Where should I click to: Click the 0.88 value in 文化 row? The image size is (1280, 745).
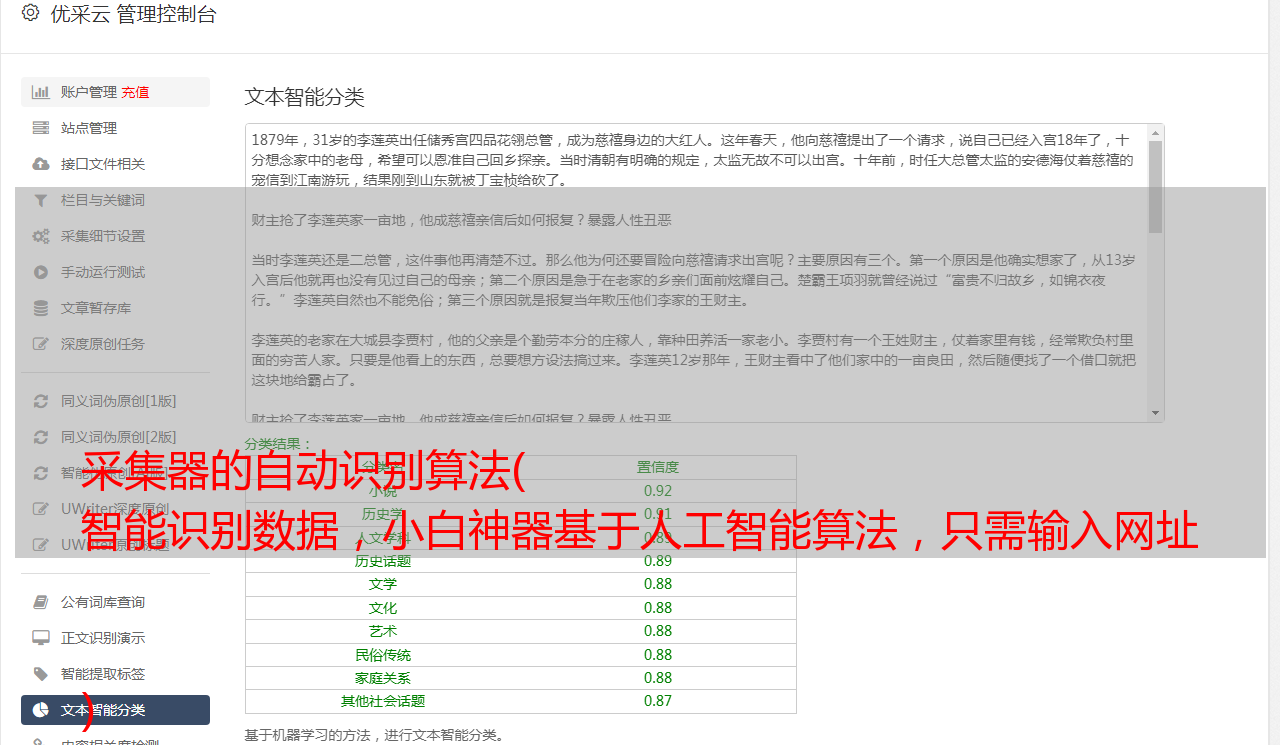[658, 608]
